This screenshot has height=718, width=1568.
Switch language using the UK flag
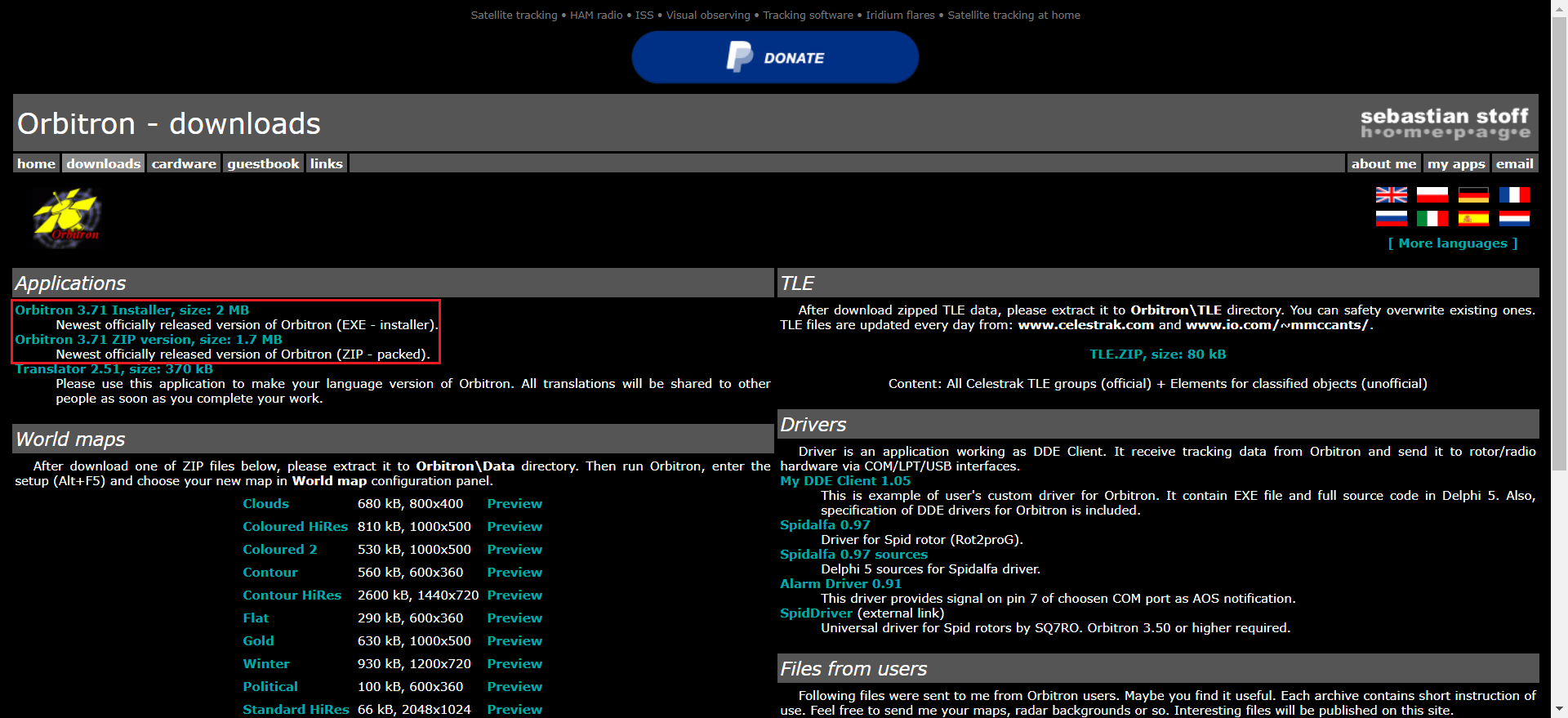1391,194
